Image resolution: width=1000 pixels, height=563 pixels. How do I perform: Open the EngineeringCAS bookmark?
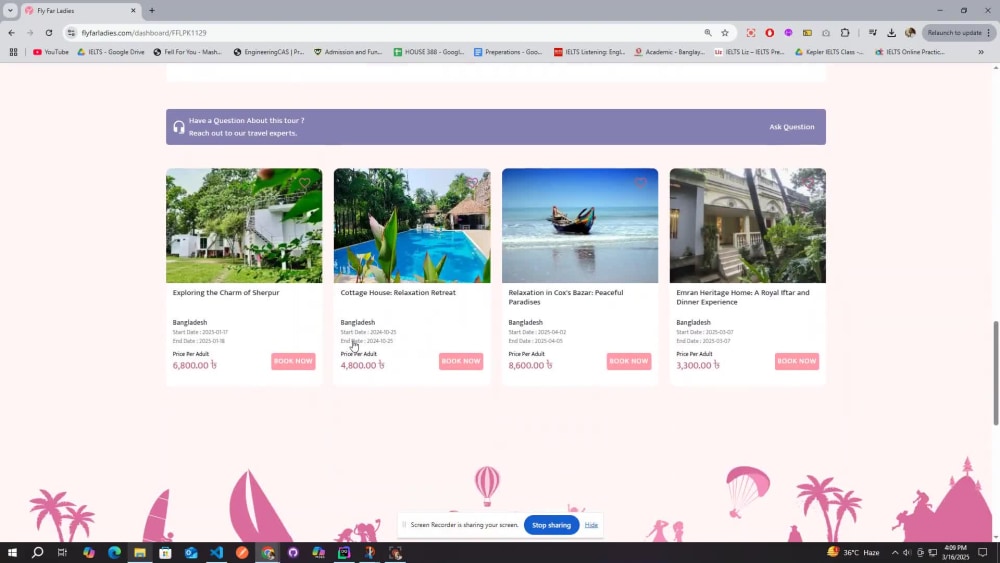click(x=268, y=52)
